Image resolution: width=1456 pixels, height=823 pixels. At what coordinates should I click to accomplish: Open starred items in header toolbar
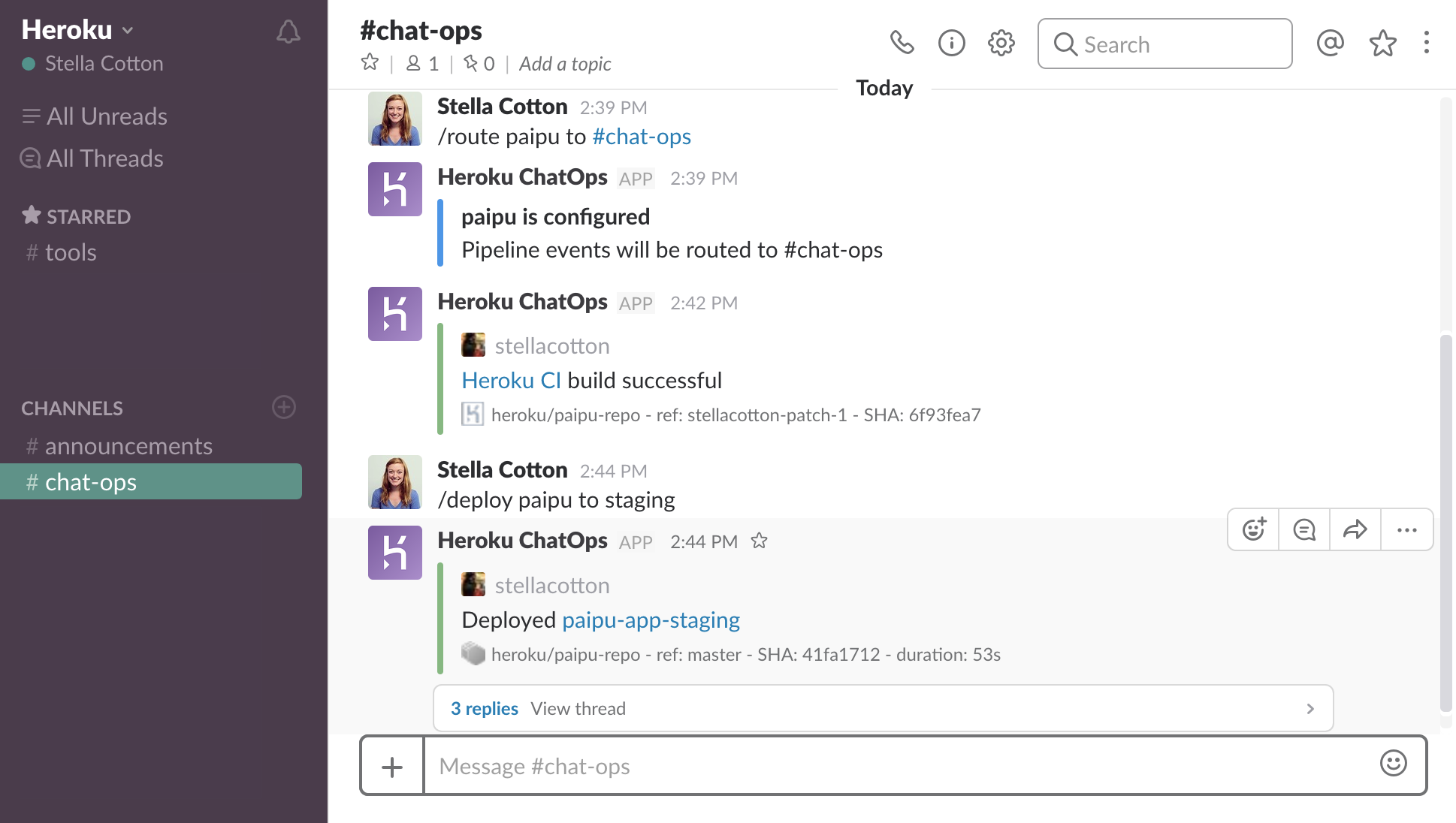[x=1382, y=43]
